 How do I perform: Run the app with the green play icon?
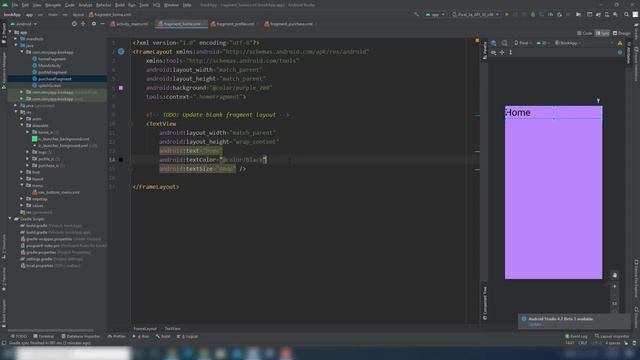coord(507,14)
